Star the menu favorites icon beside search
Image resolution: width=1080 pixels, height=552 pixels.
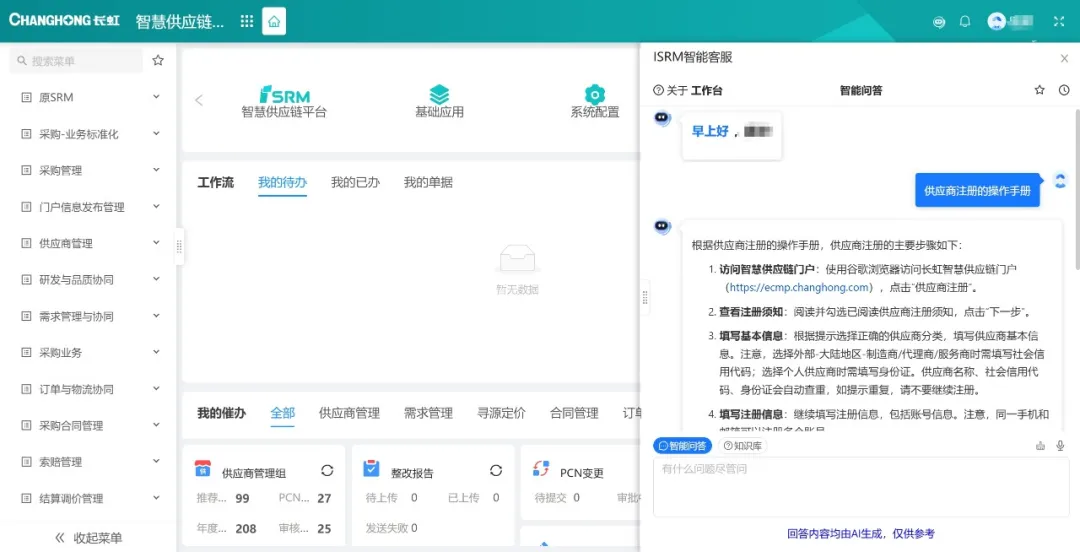tap(158, 61)
